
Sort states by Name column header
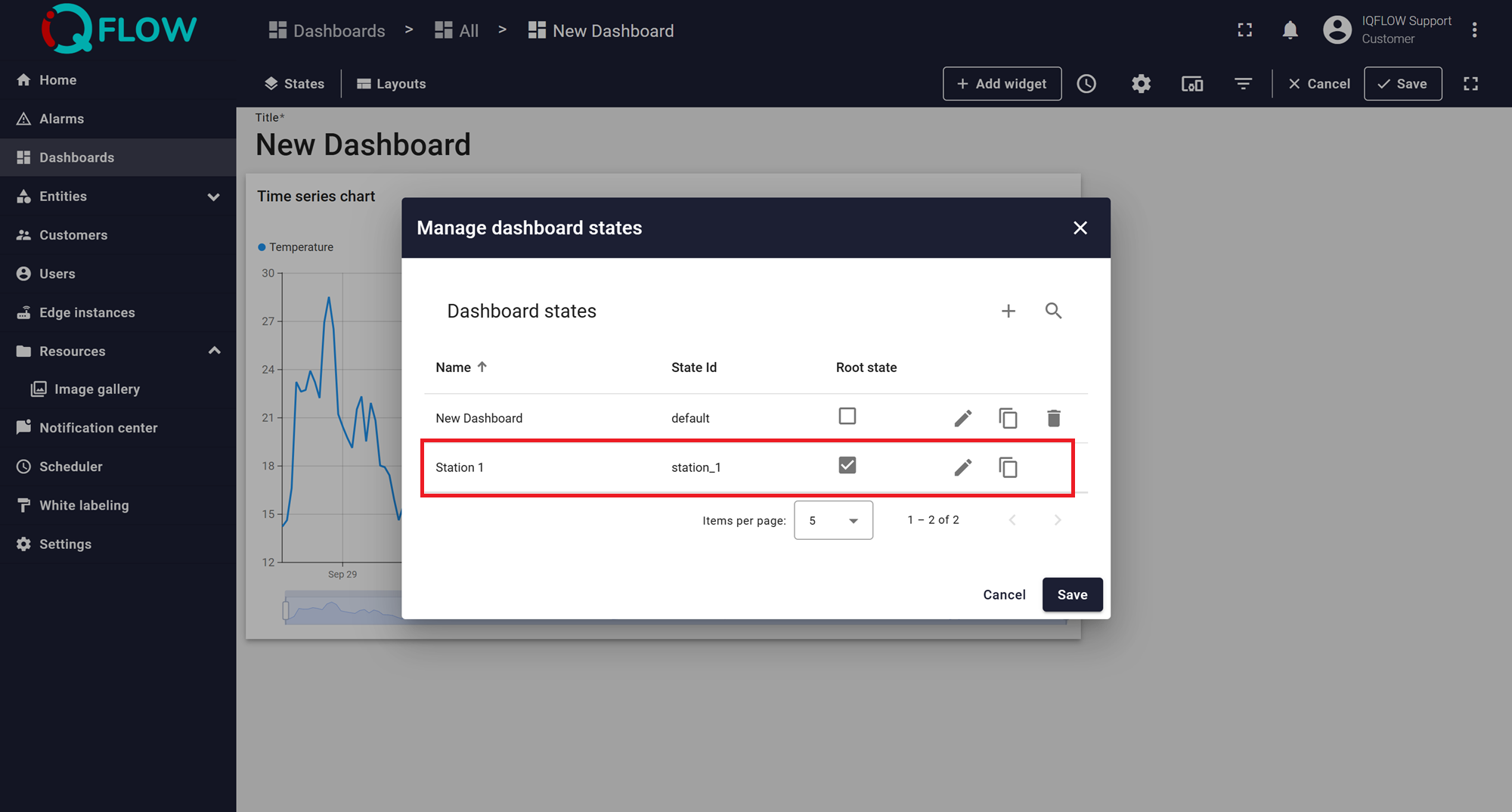pos(454,367)
